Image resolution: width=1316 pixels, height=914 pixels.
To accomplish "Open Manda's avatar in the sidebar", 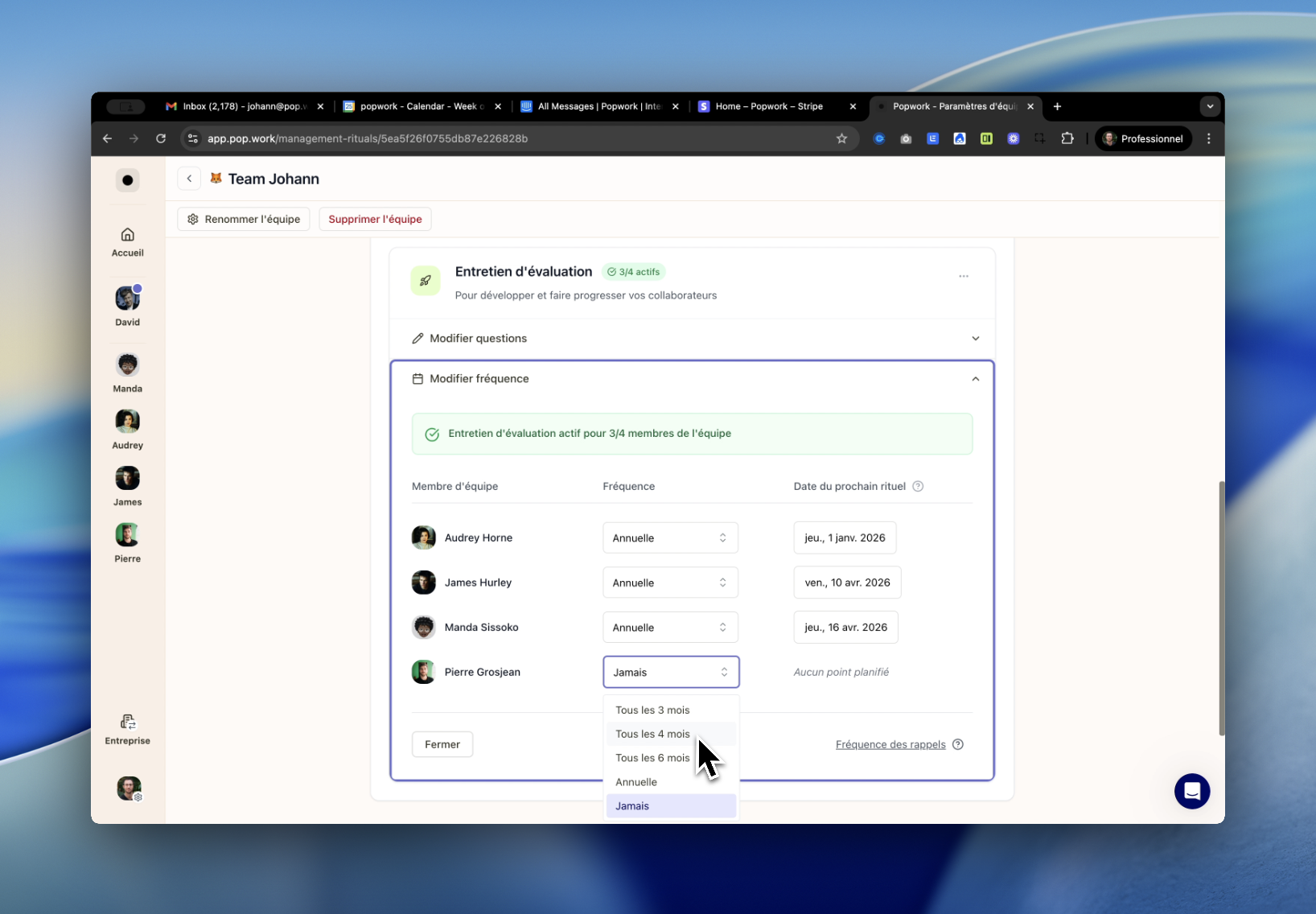I will tap(127, 364).
